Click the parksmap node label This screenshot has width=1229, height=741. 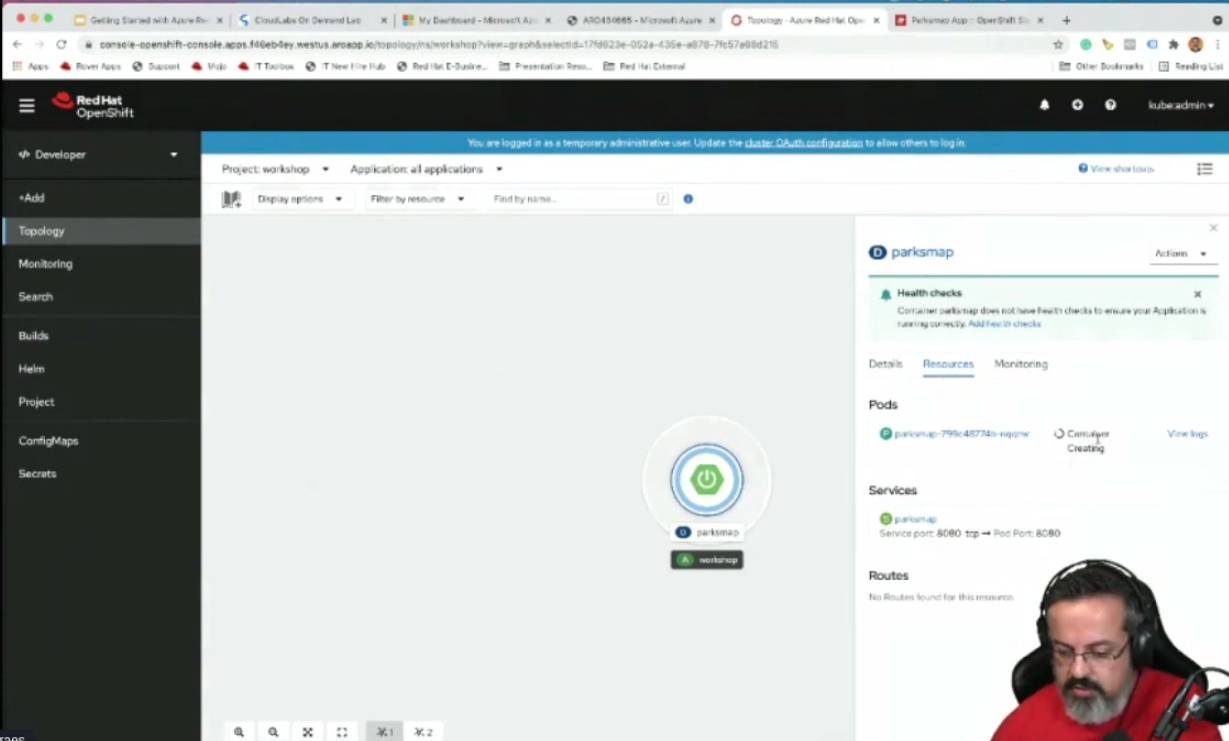click(708, 533)
